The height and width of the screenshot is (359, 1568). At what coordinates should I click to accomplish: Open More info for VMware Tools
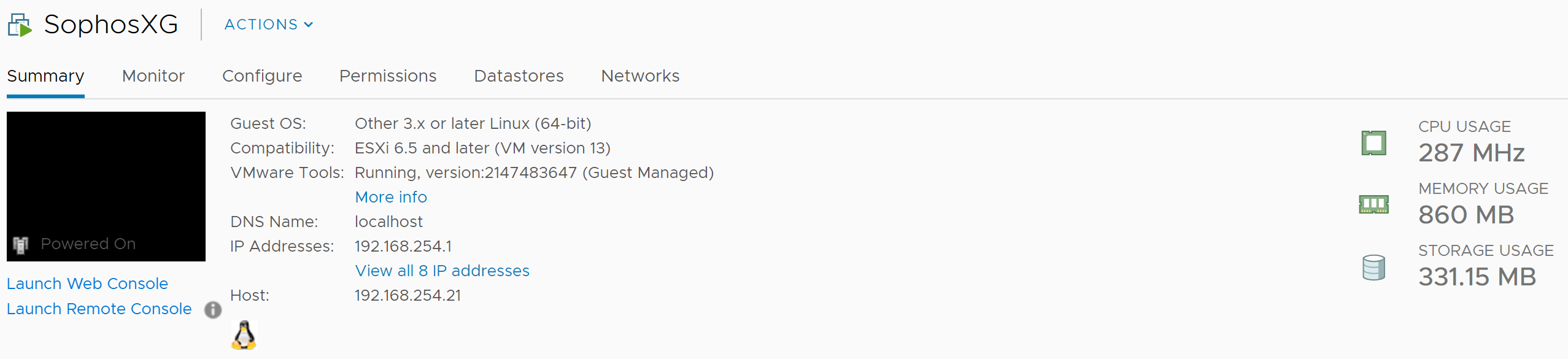click(x=391, y=197)
